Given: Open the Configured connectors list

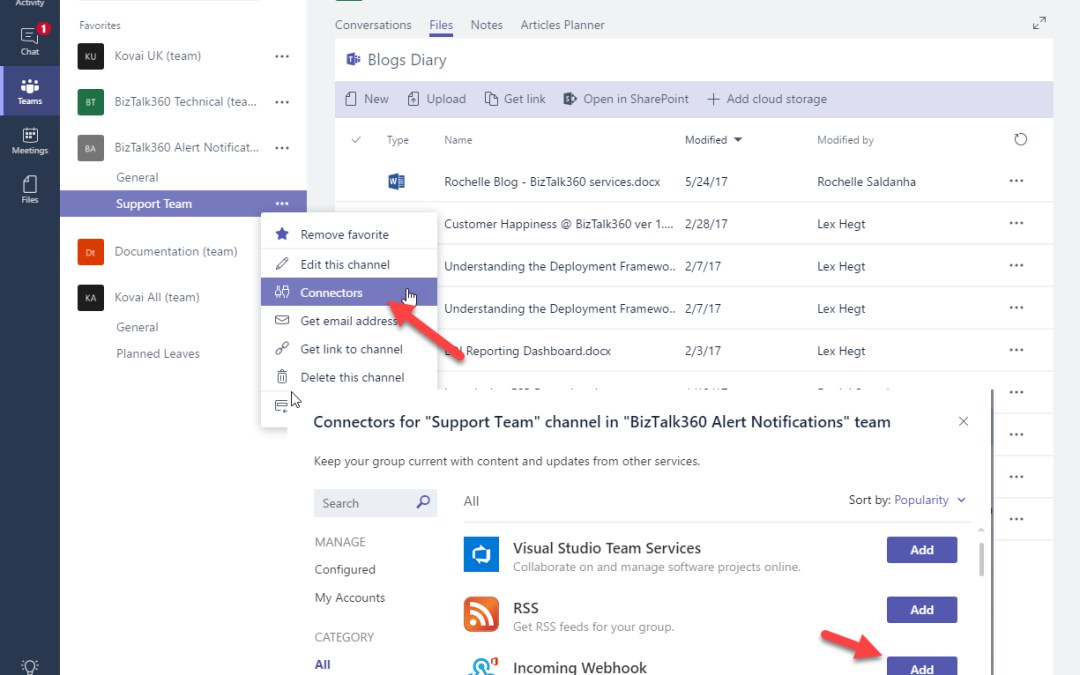Looking at the screenshot, I should point(345,570).
